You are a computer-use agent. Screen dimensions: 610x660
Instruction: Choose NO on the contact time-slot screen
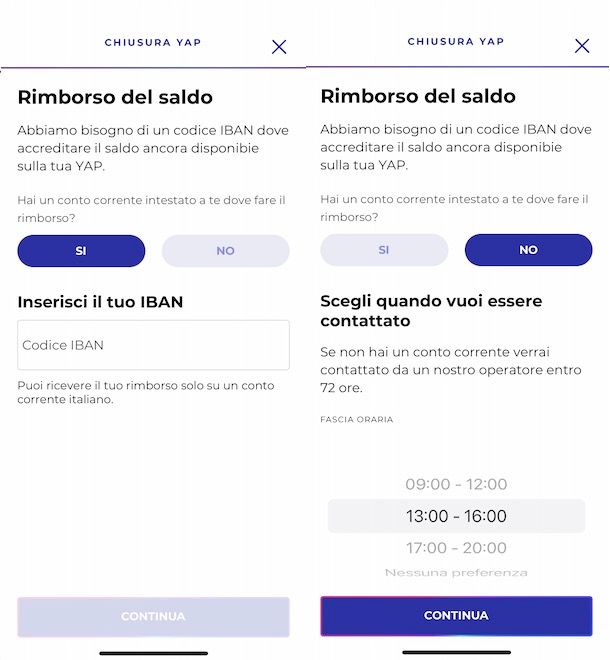coord(528,250)
